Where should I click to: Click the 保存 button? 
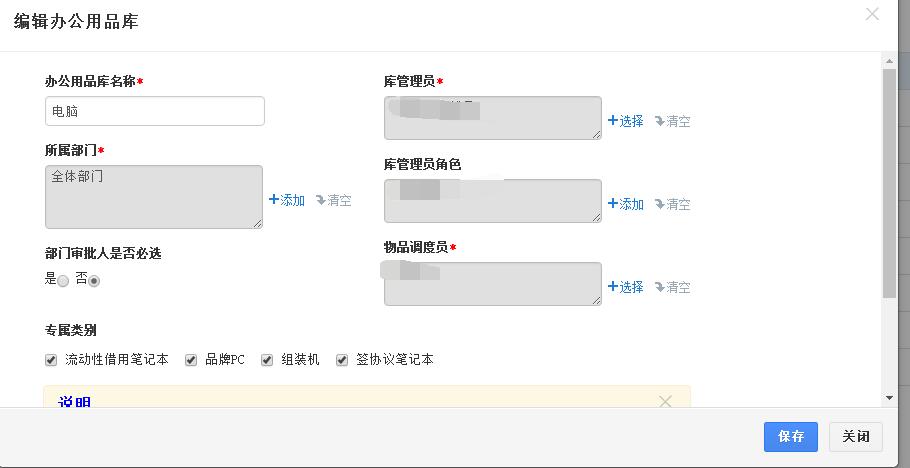coord(790,437)
